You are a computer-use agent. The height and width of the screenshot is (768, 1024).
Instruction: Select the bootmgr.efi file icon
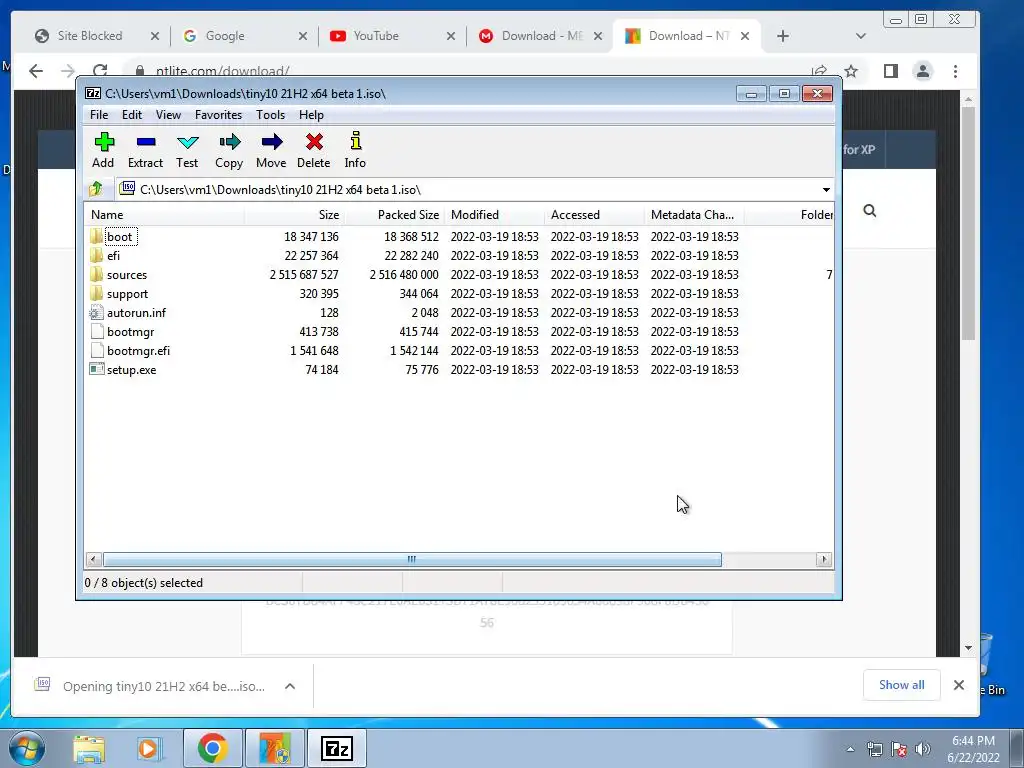coord(97,350)
